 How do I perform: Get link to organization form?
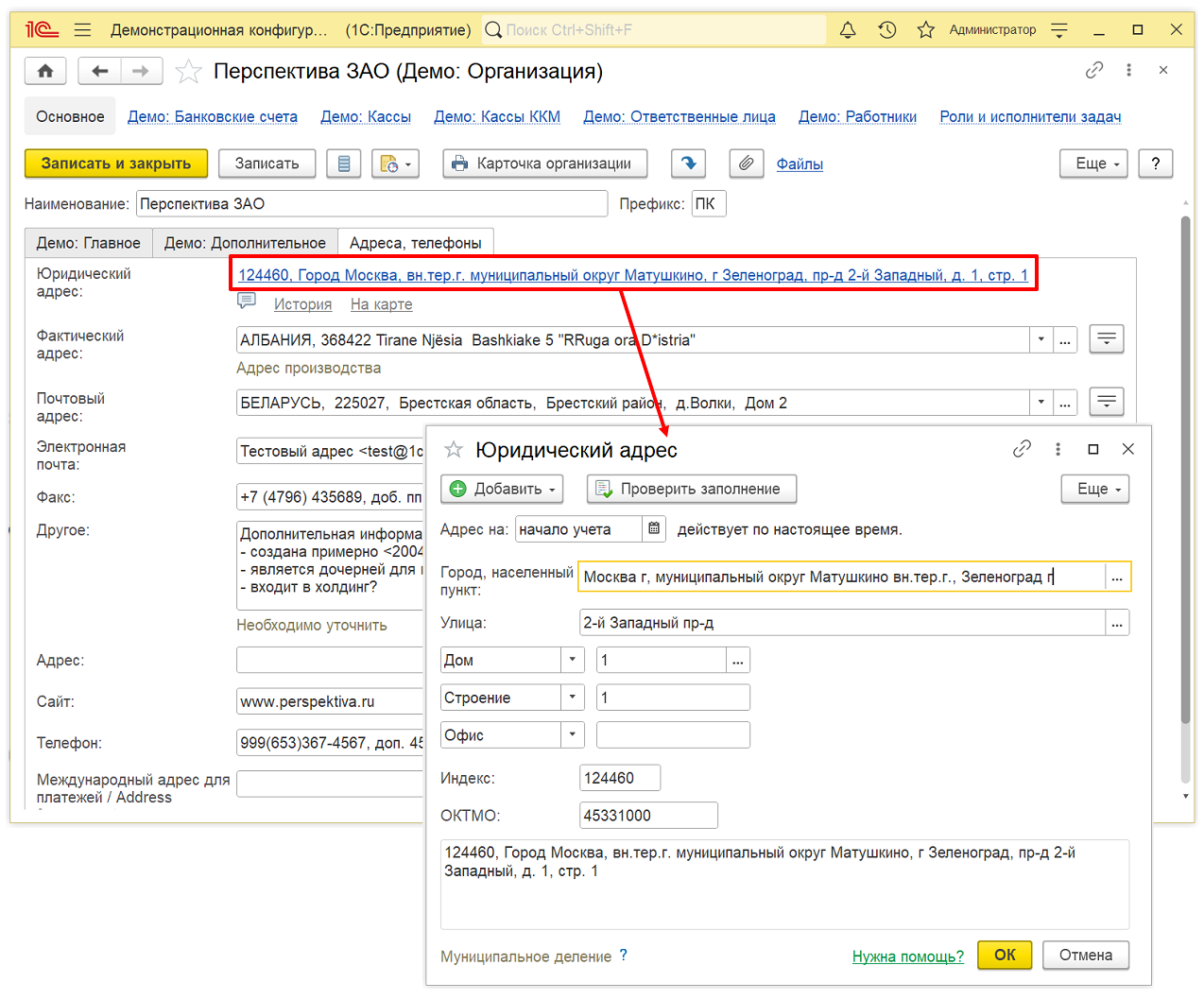click(x=1094, y=70)
